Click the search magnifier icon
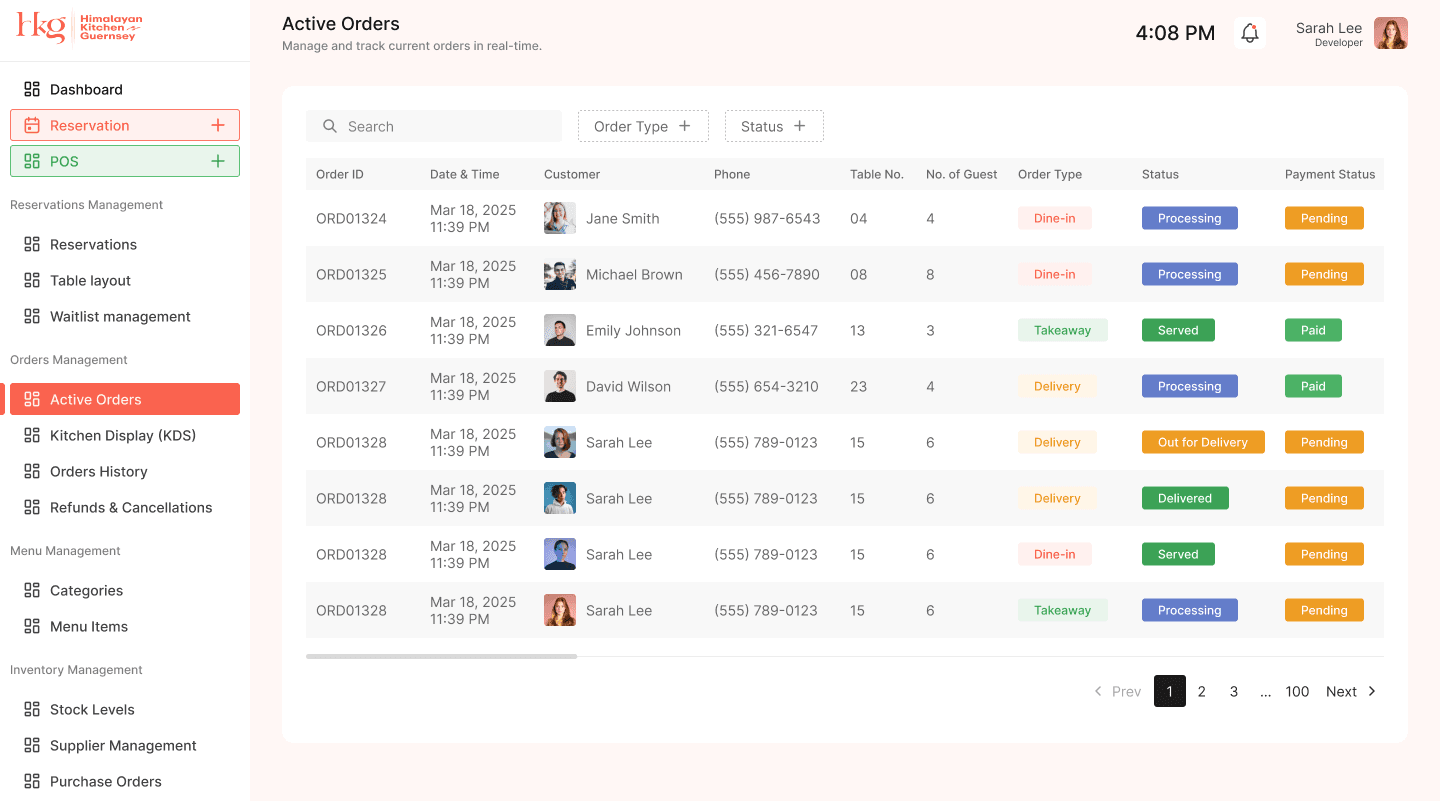 331,126
